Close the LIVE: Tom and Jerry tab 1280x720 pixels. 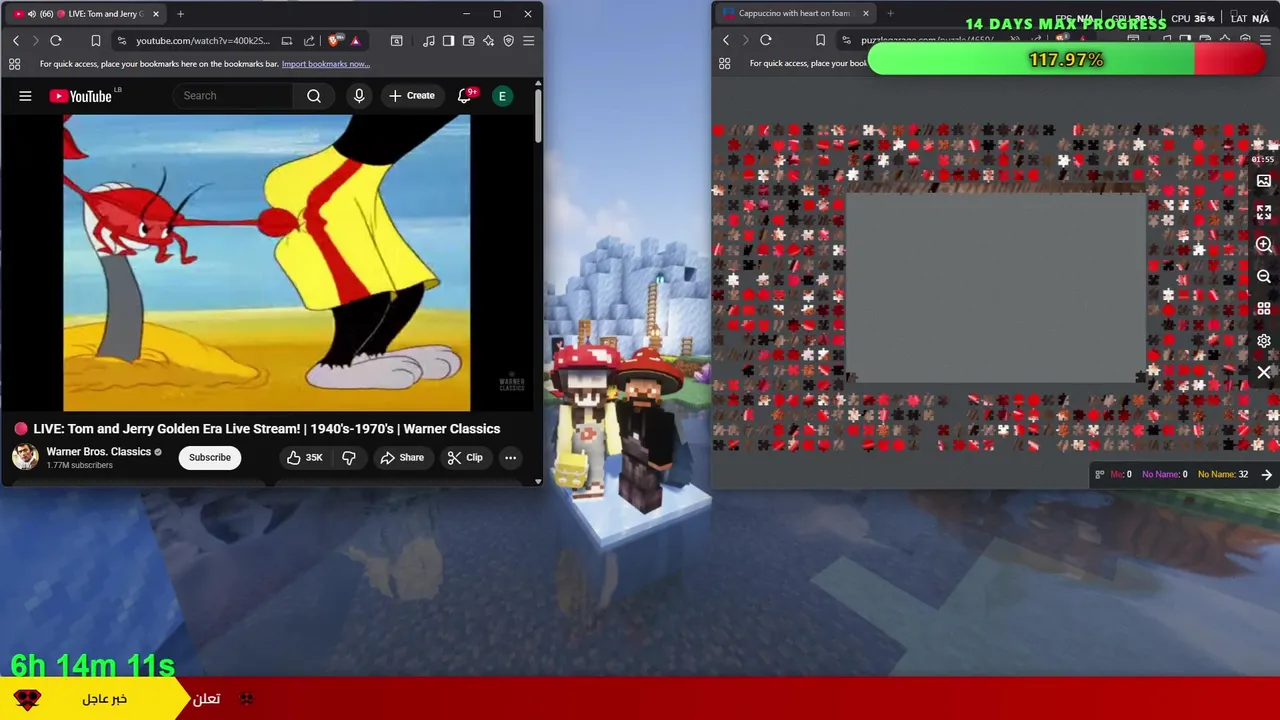click(155, 14)
